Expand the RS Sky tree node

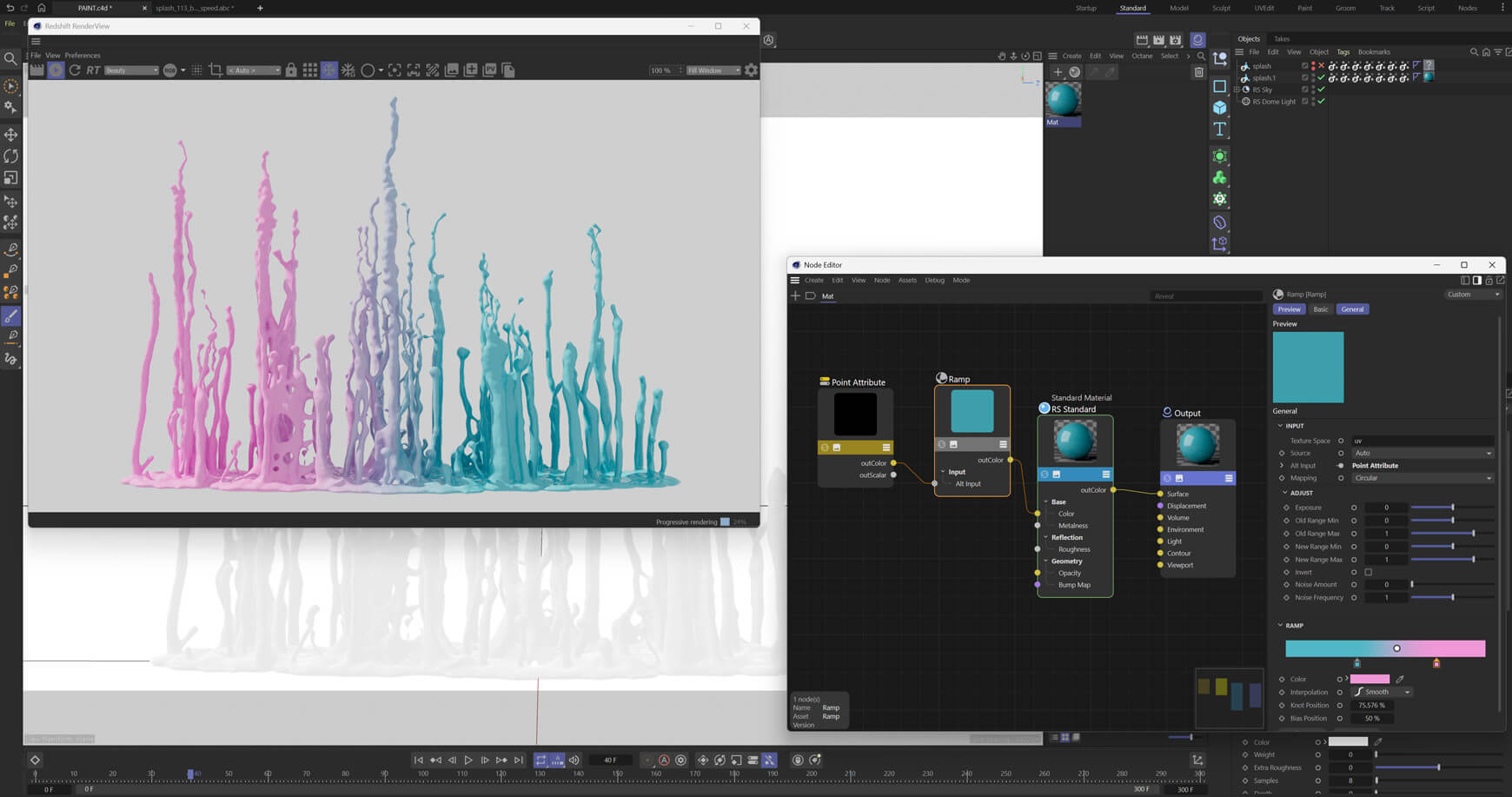[x=1237, y=90]
